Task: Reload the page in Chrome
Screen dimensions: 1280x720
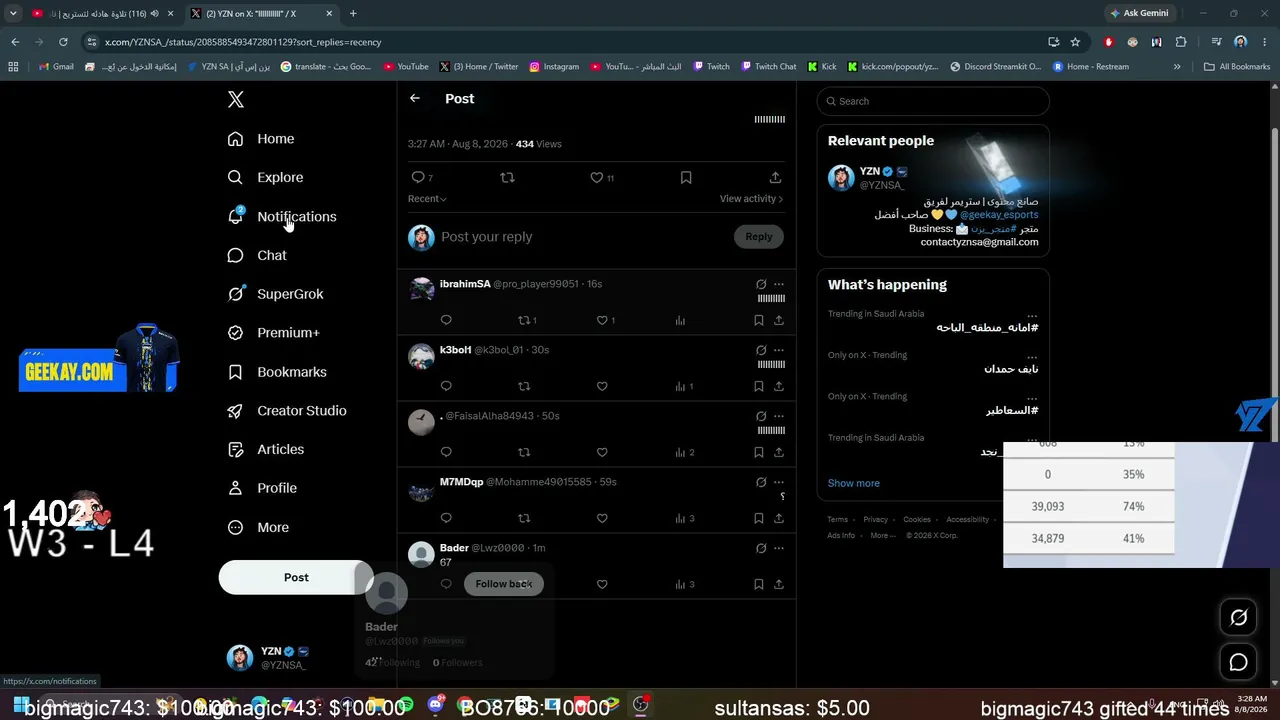Action: pyautogui.click(x=63, y=42)
